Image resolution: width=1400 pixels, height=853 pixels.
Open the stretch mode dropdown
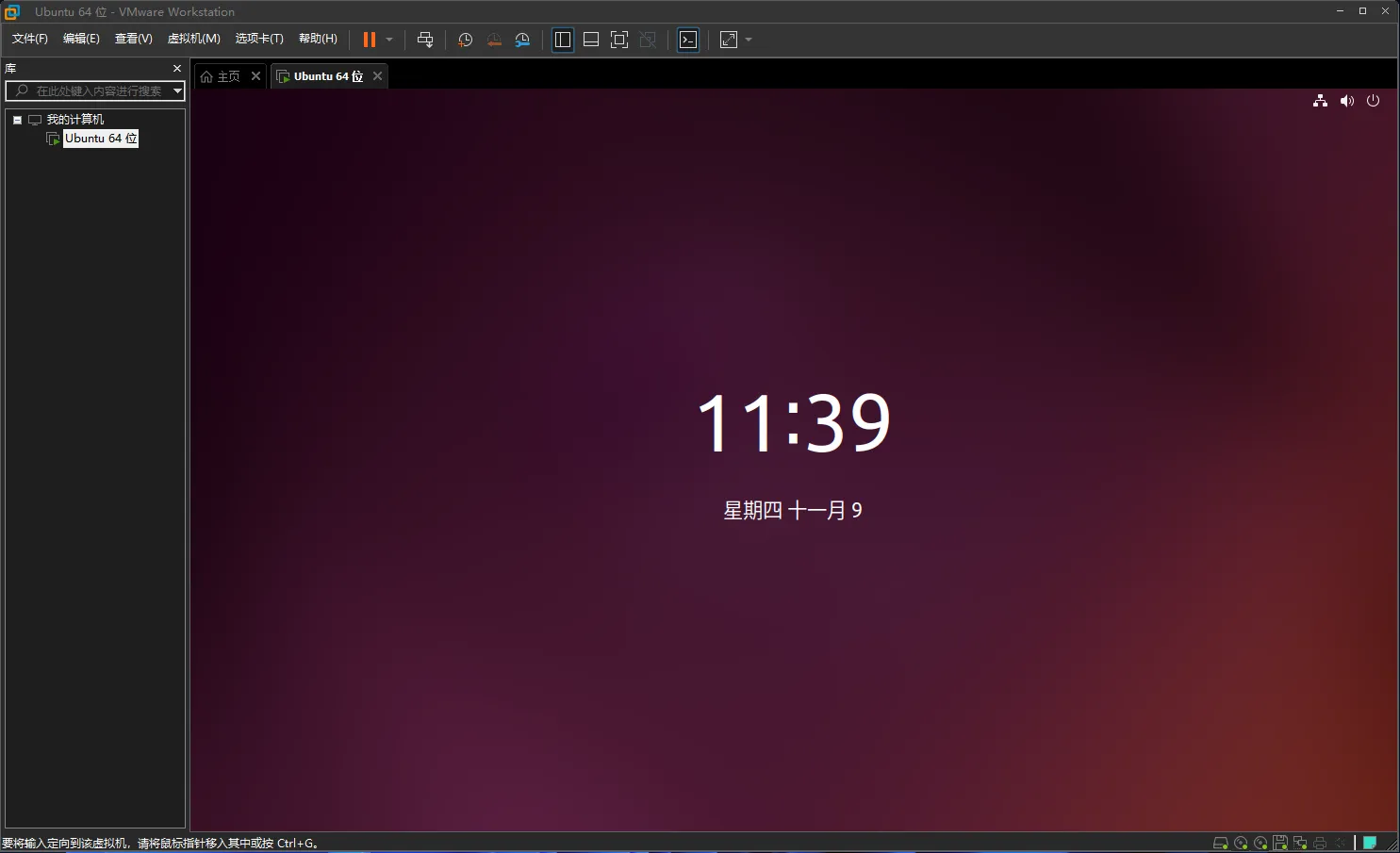click(749, 39)
